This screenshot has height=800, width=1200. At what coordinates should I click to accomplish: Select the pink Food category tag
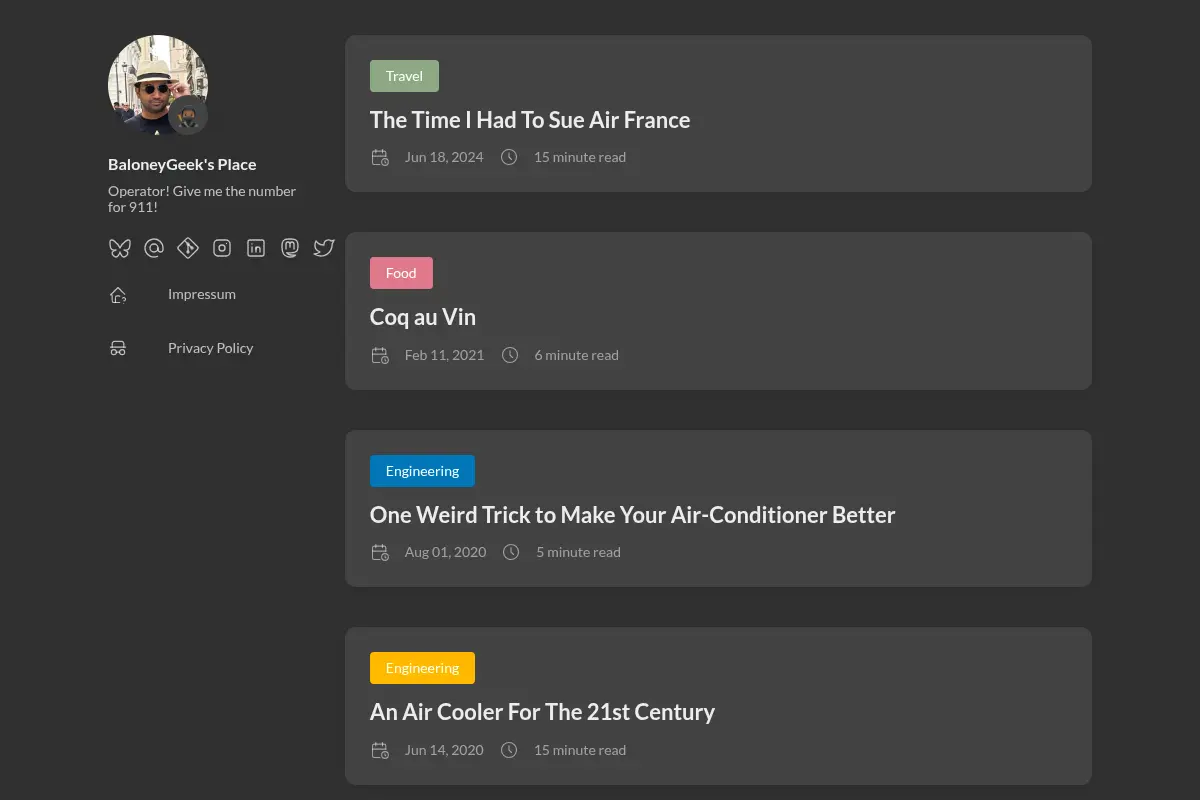[x=401, y=273]
